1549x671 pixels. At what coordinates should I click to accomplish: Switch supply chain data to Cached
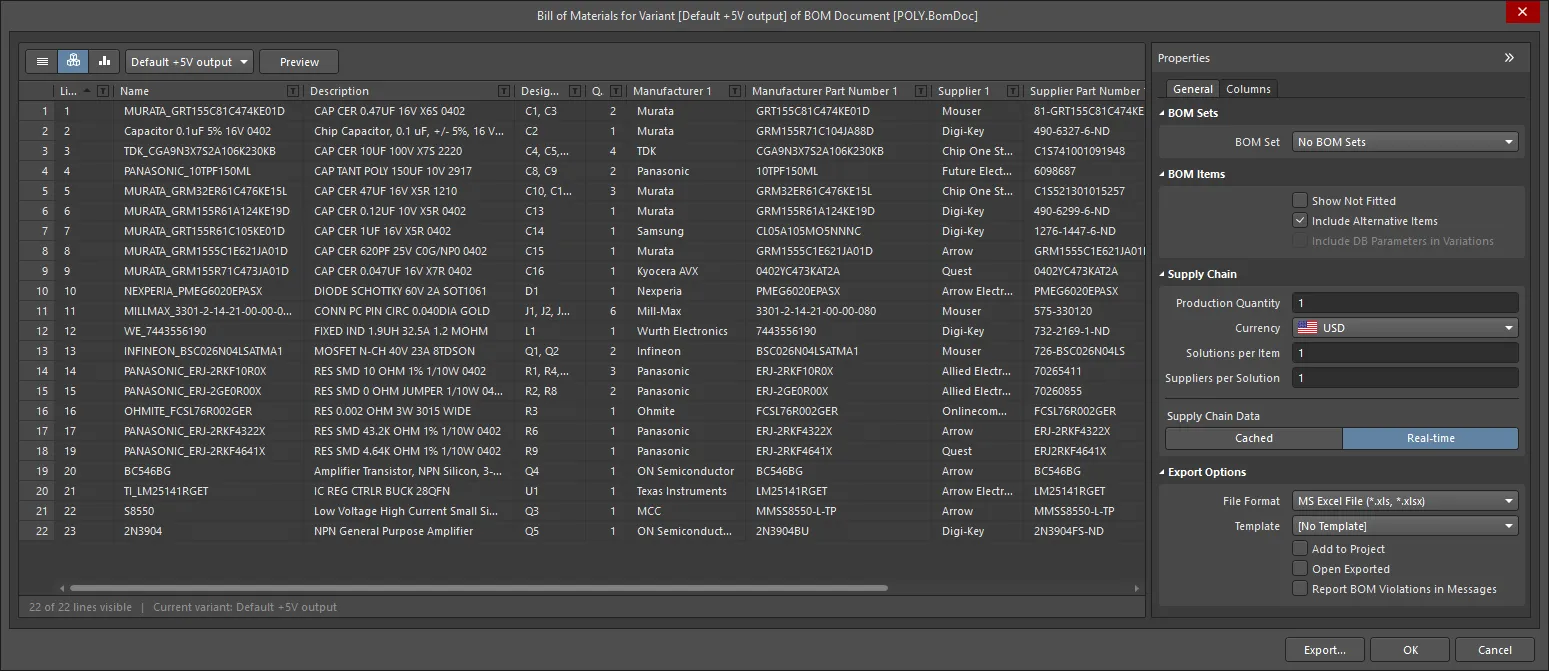[1254, 438]
